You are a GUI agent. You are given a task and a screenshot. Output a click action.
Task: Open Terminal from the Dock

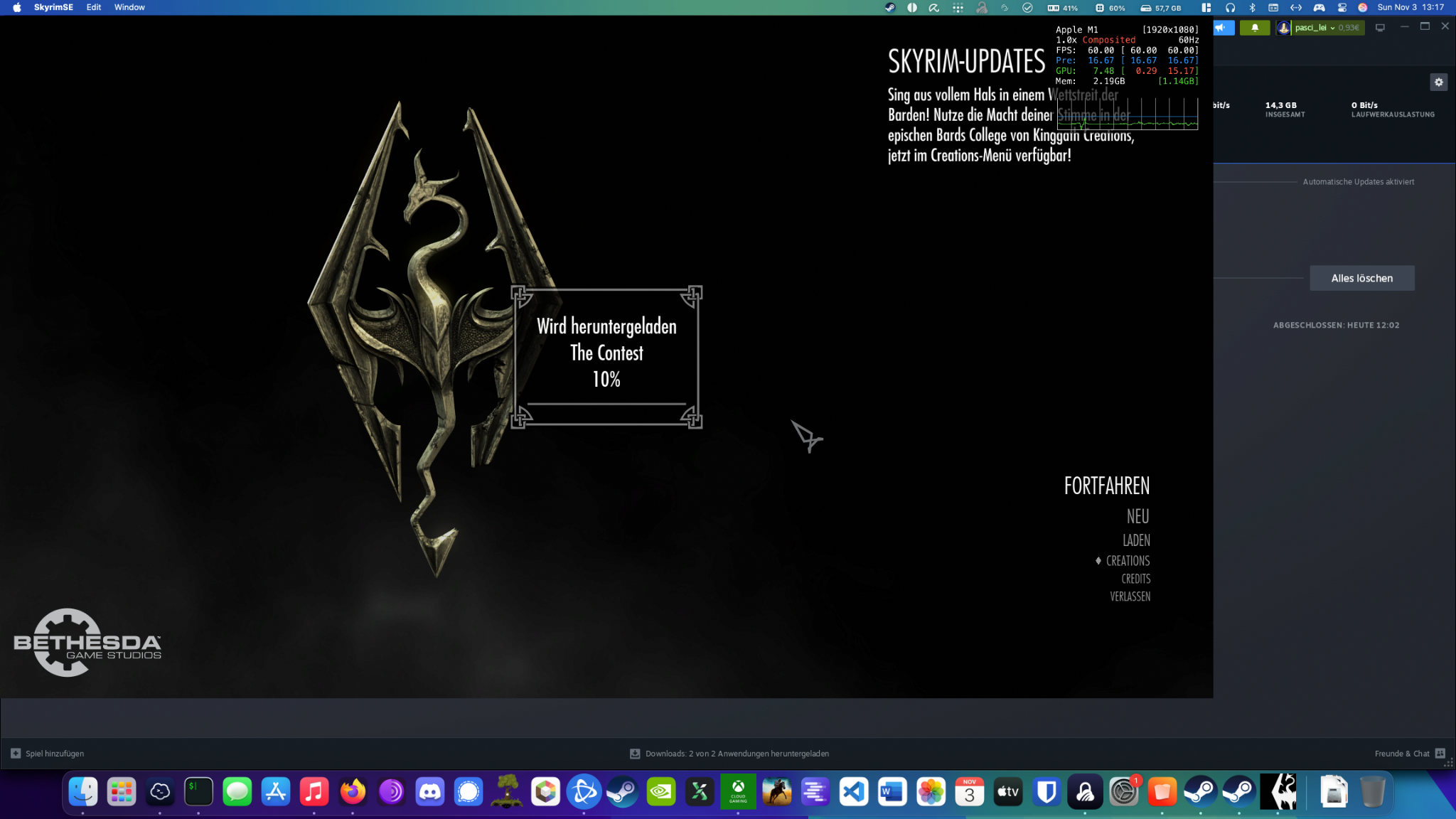(x=198, y=791)
